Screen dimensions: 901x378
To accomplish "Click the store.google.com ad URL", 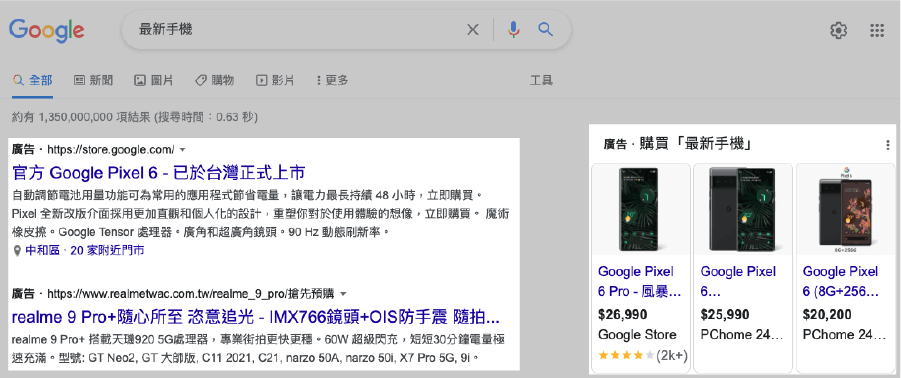I will [x=110, y=150].
